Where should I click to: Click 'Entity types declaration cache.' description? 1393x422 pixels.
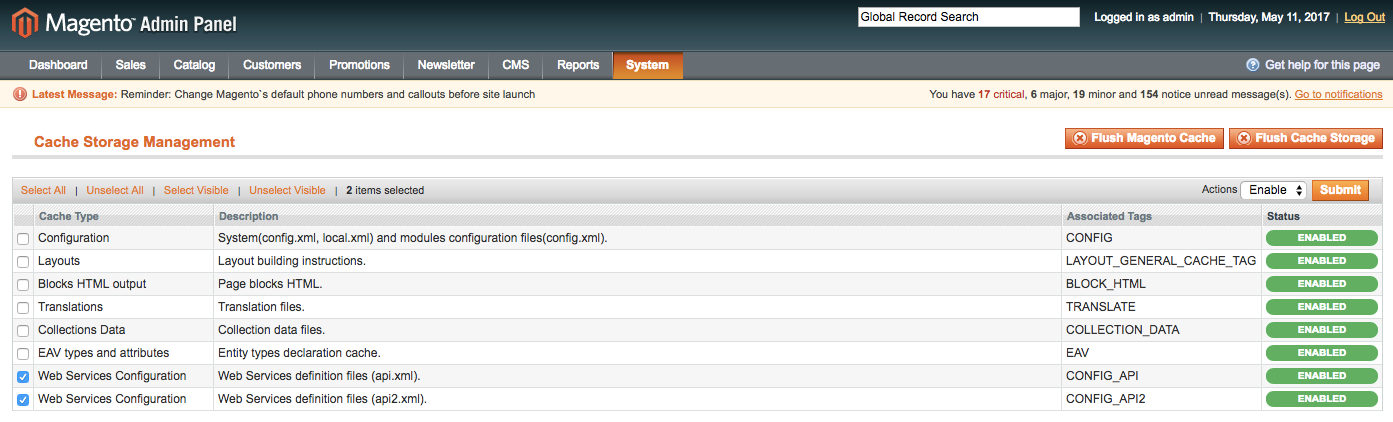(299, 353)
